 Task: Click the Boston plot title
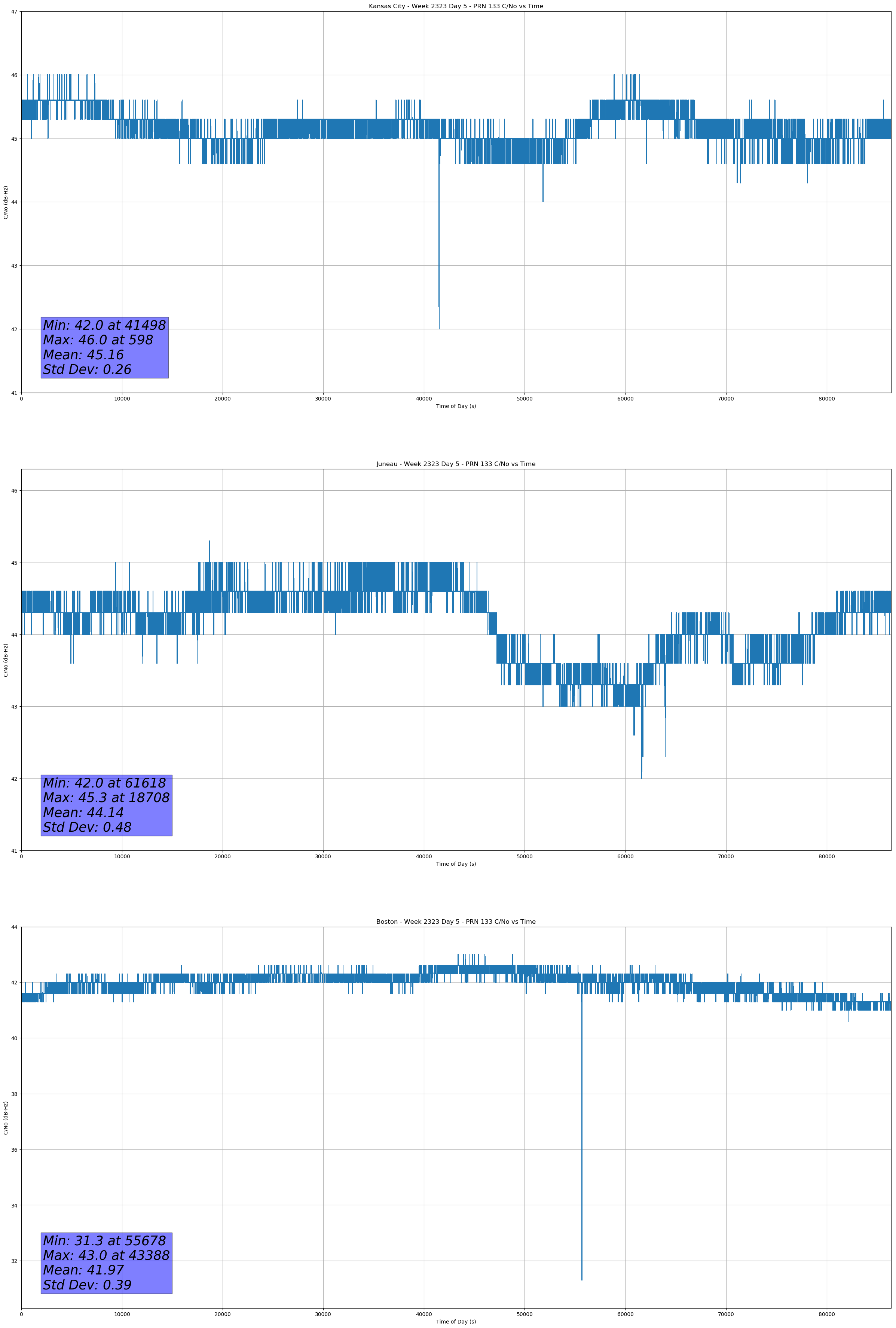tap(456, 922)
